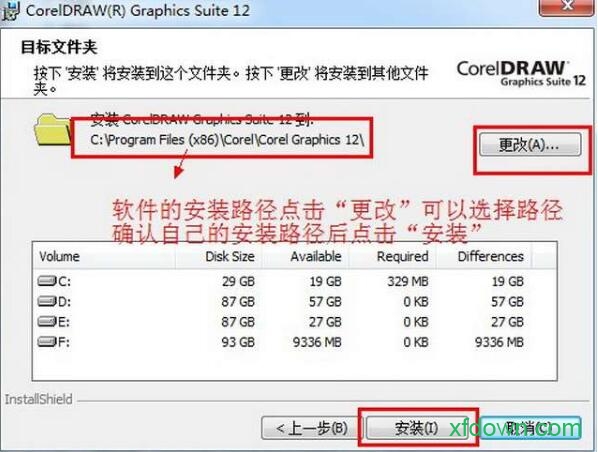The width and height of the screenshot is (598, 452).
Task: Cancel setup with the 取消 button
Action: tap(530, 428)
